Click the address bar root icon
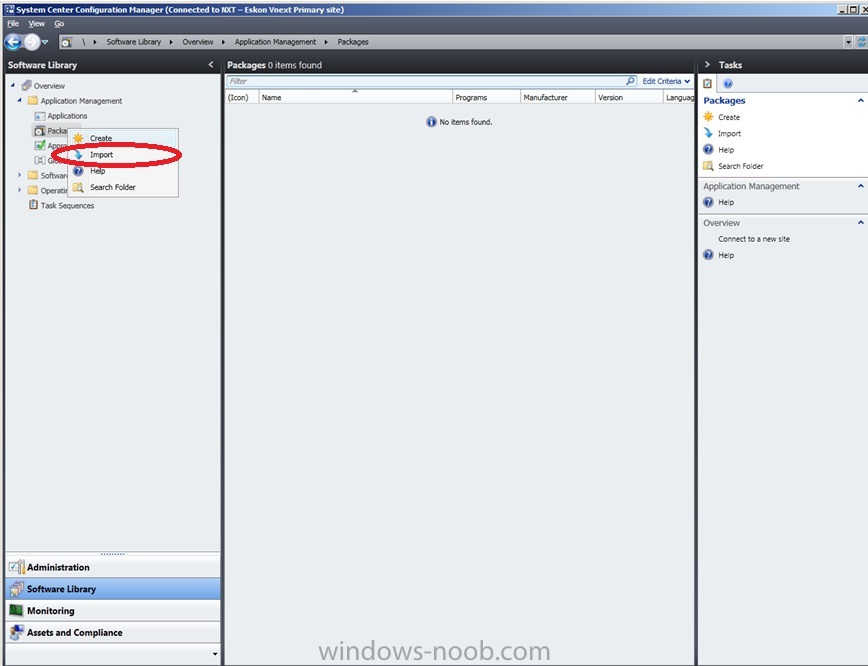868x666 pixels. 66,42
